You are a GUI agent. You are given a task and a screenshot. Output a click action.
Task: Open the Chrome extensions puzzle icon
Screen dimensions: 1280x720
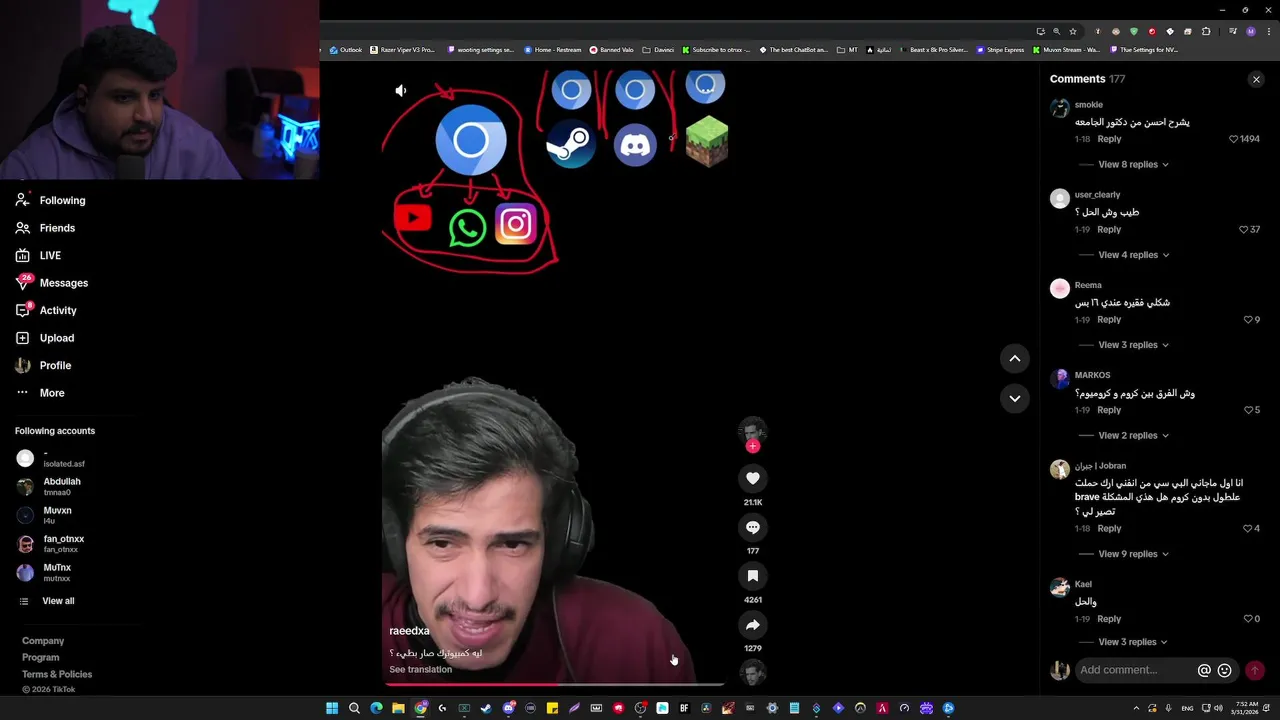[1205, 31]
